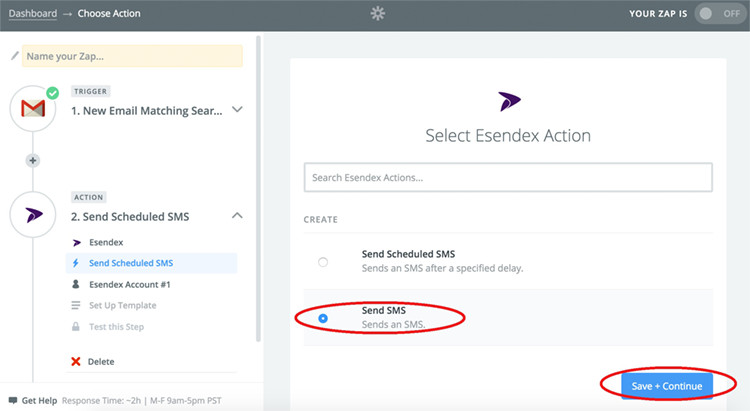
Task: Click the Name your Zap field
Action: coord(132,56)
